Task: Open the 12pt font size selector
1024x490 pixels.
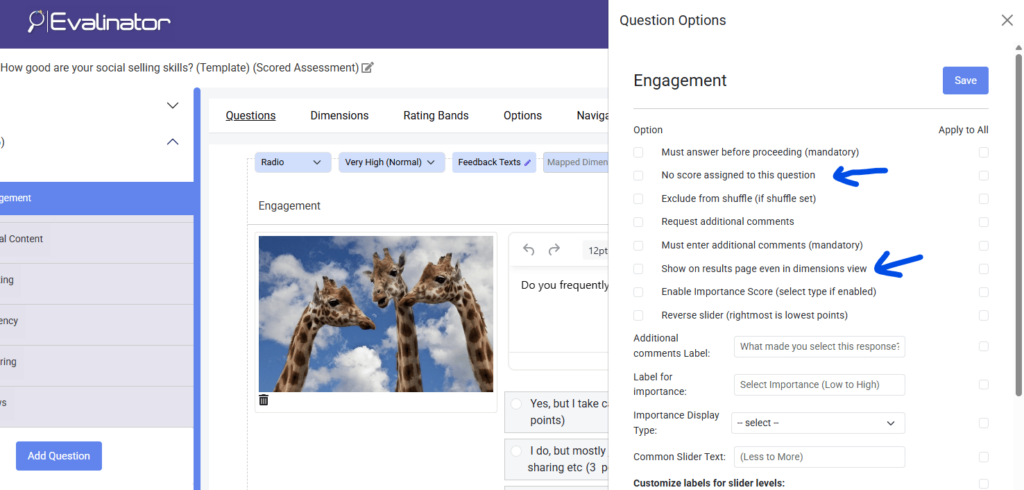Action: point(596,250)
